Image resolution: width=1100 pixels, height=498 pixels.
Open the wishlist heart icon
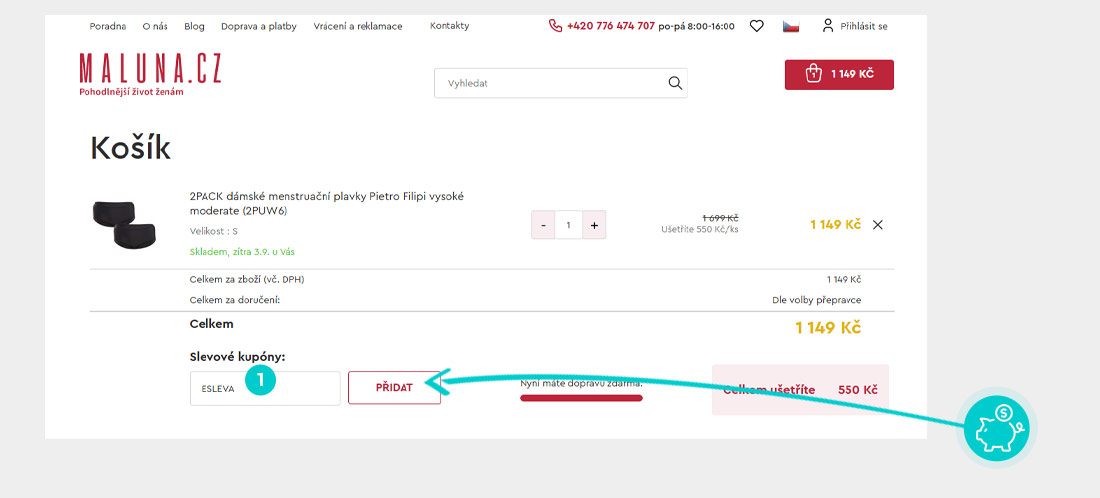756,26
